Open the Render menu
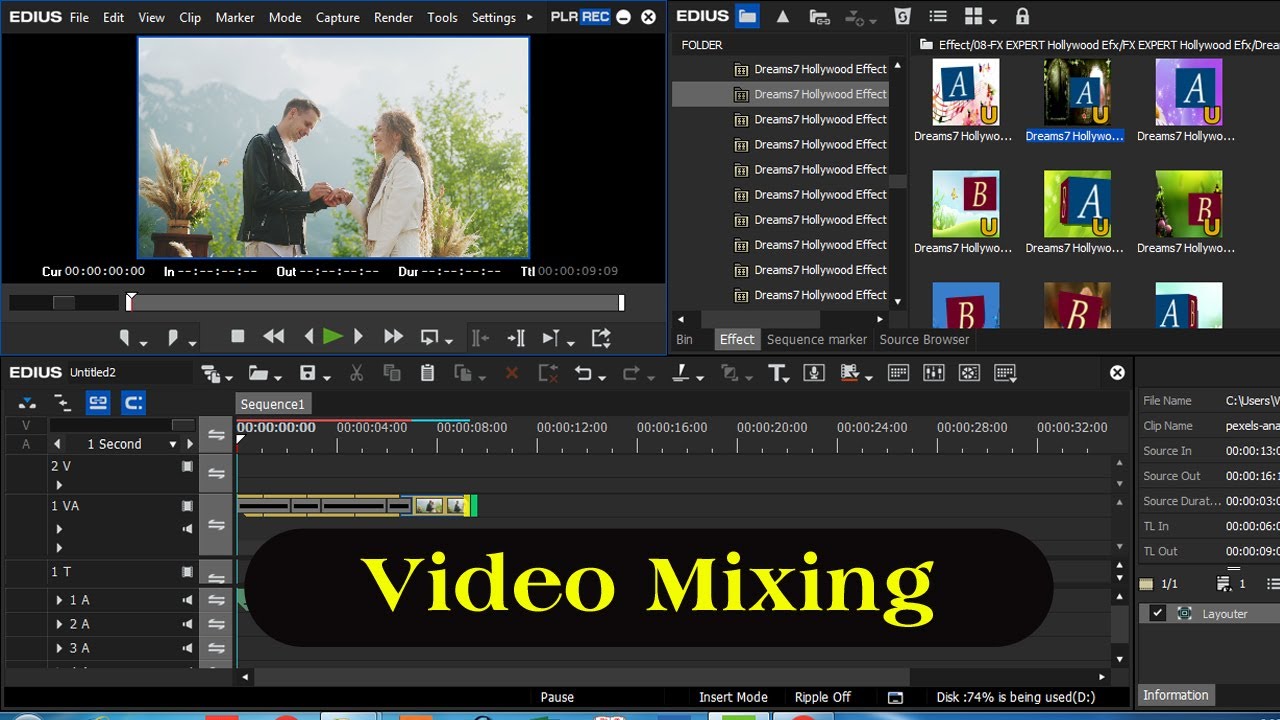This screenshot has height=720, width=1280. [393, 17]
